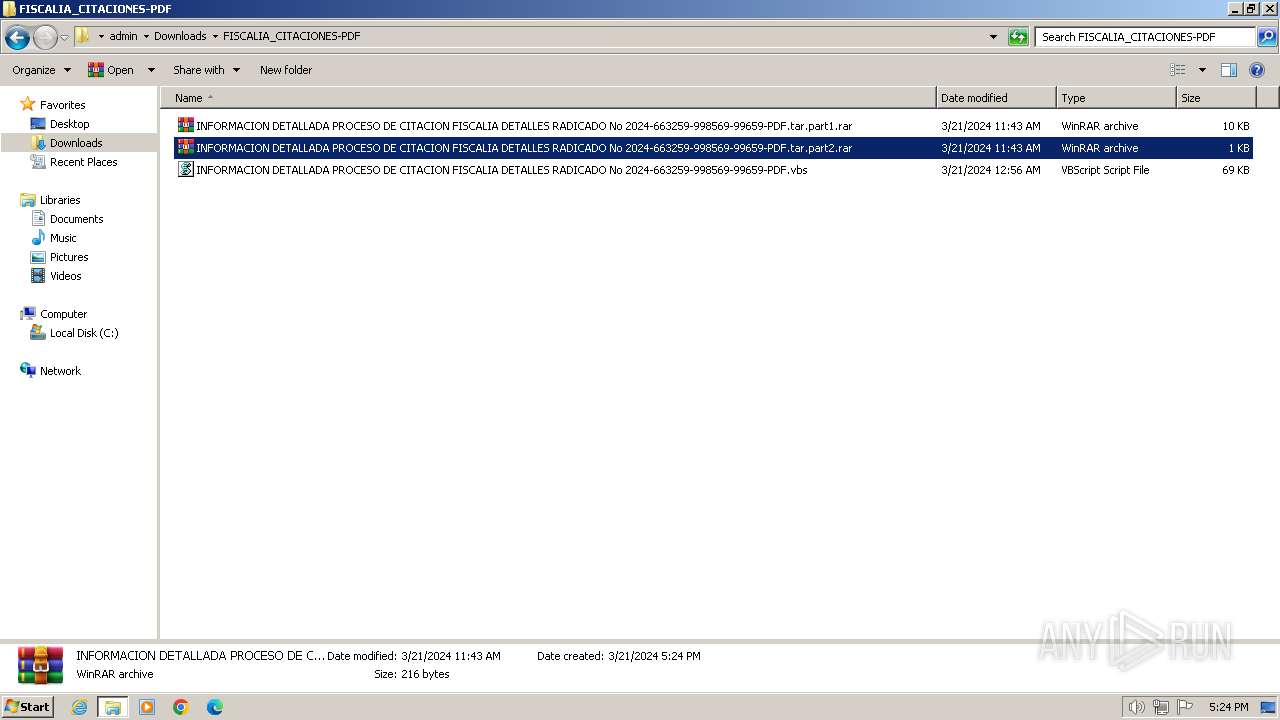The height and width of the screenshot is (720, 1280).
Task: Click the Start button
Action: tap(27, 707)
